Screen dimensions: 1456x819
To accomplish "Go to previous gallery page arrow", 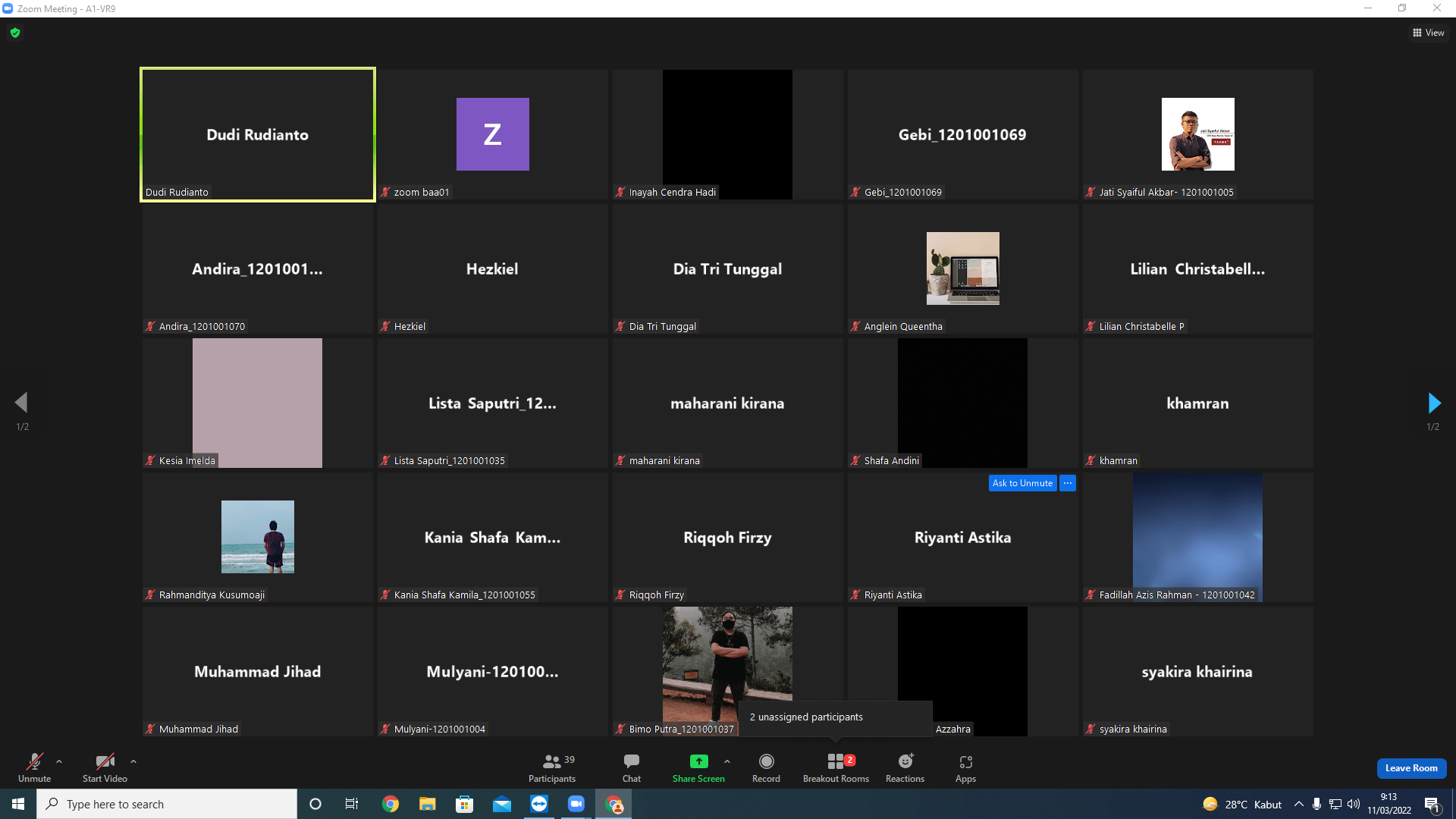I will pyautogui.click(x=21, y=403).
